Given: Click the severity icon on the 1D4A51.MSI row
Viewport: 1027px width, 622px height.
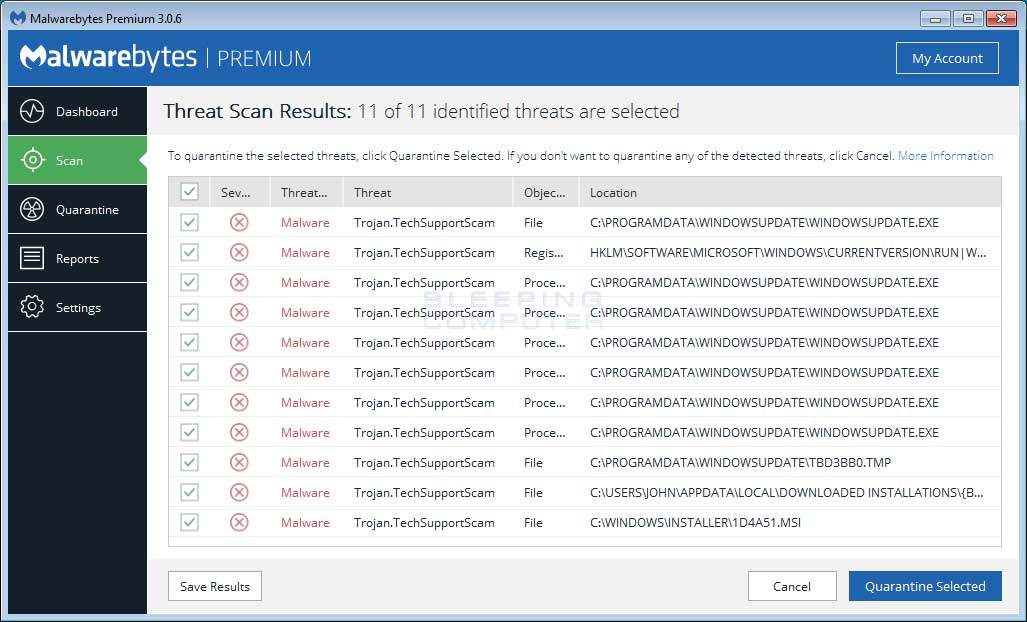Looking at the screenshot, I should pos(239,522).
